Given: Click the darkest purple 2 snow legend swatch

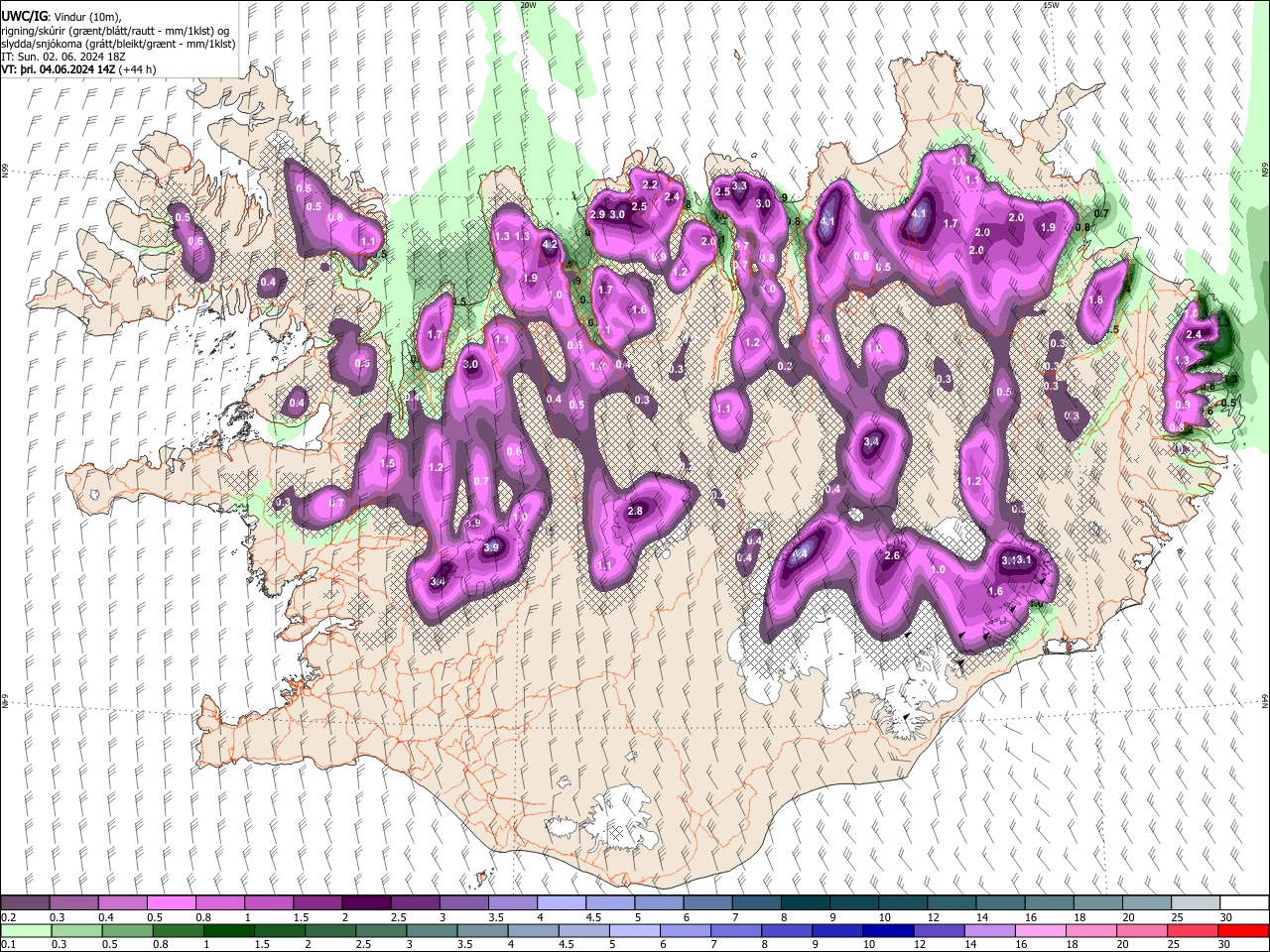Looking at the screenshot, I should click(x=365, y=902).
